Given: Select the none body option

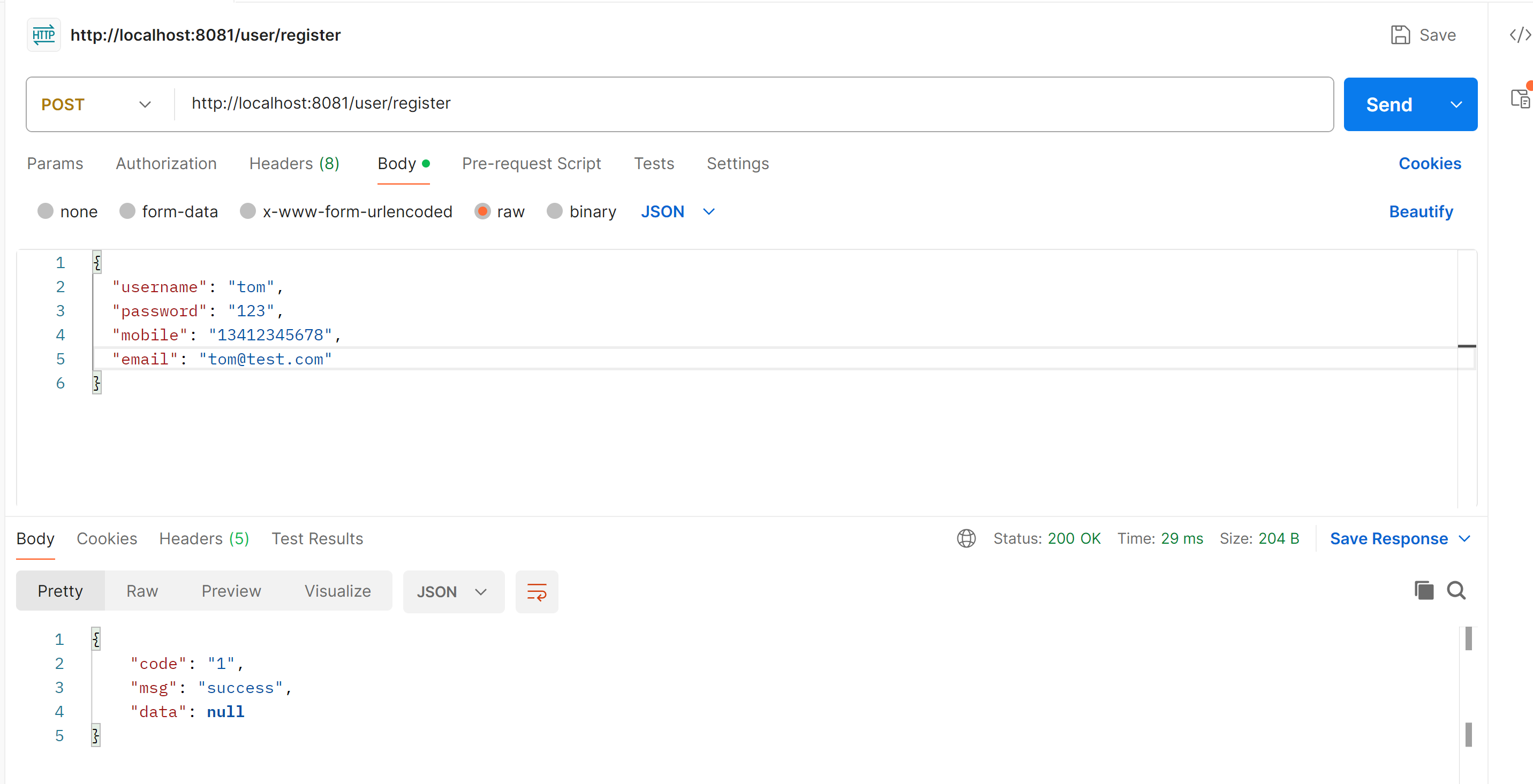Looking at the screenshot, I should pyautogui.click(x=46, y=211).
